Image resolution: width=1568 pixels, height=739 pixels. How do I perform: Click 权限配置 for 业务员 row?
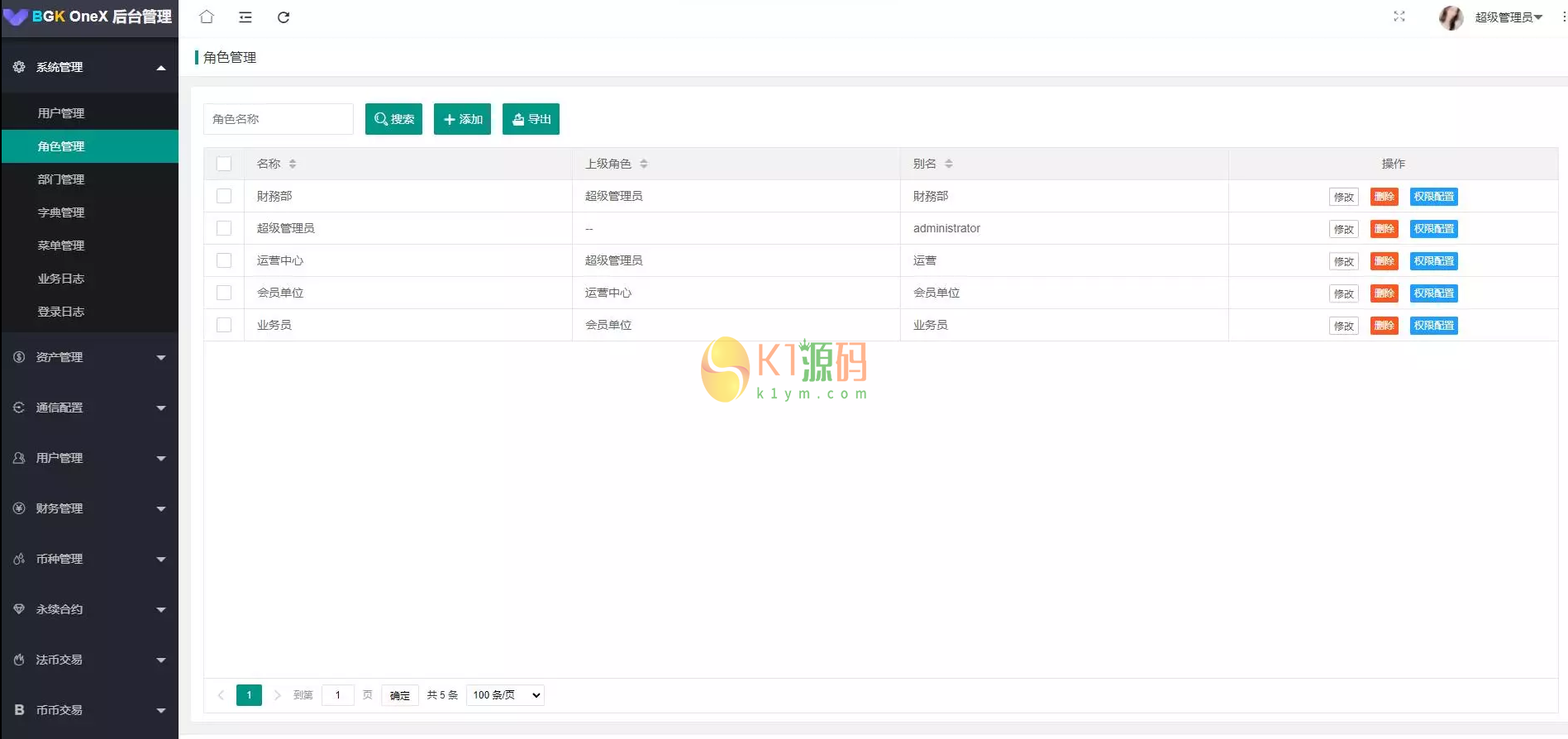pyautogui.click(x=1434, y=326)
